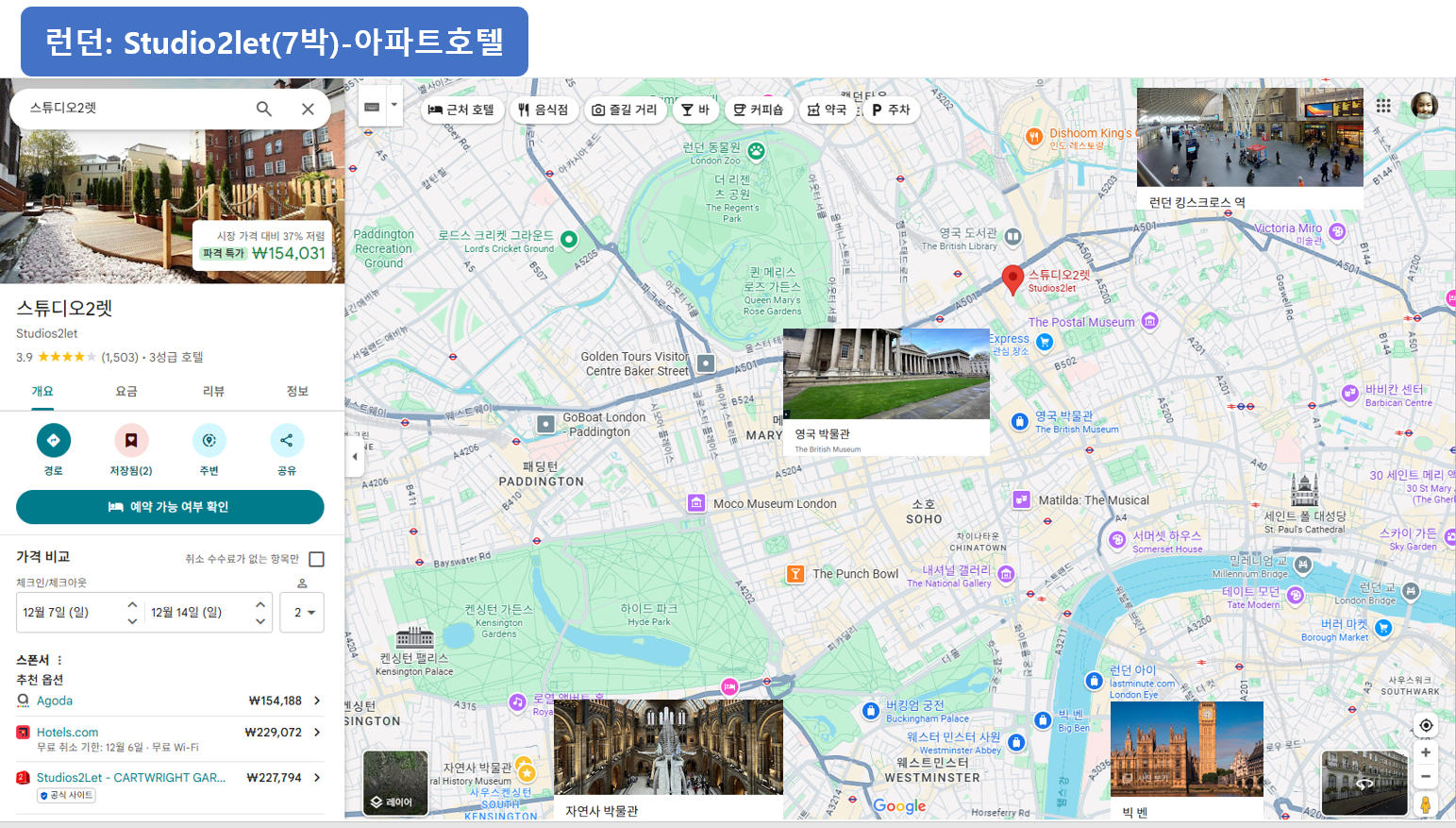This screenshot has height=828, width=1456.
Task: Filter by 음식점 chip
Action: [x=543, y=110]
